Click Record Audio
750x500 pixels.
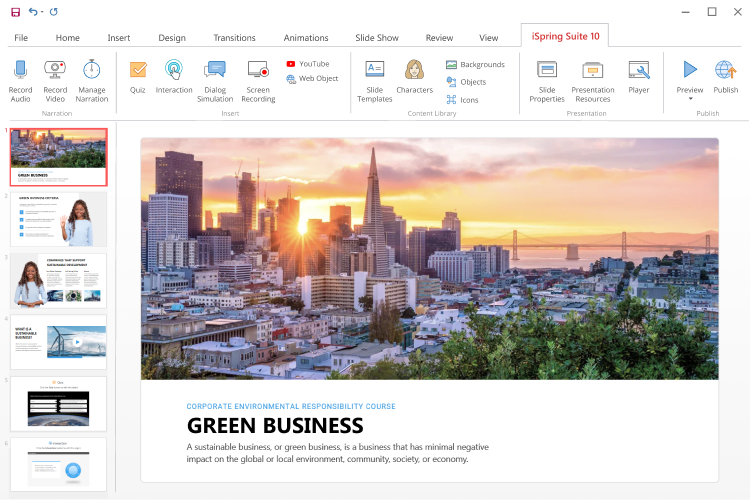[x=21, y=81]
